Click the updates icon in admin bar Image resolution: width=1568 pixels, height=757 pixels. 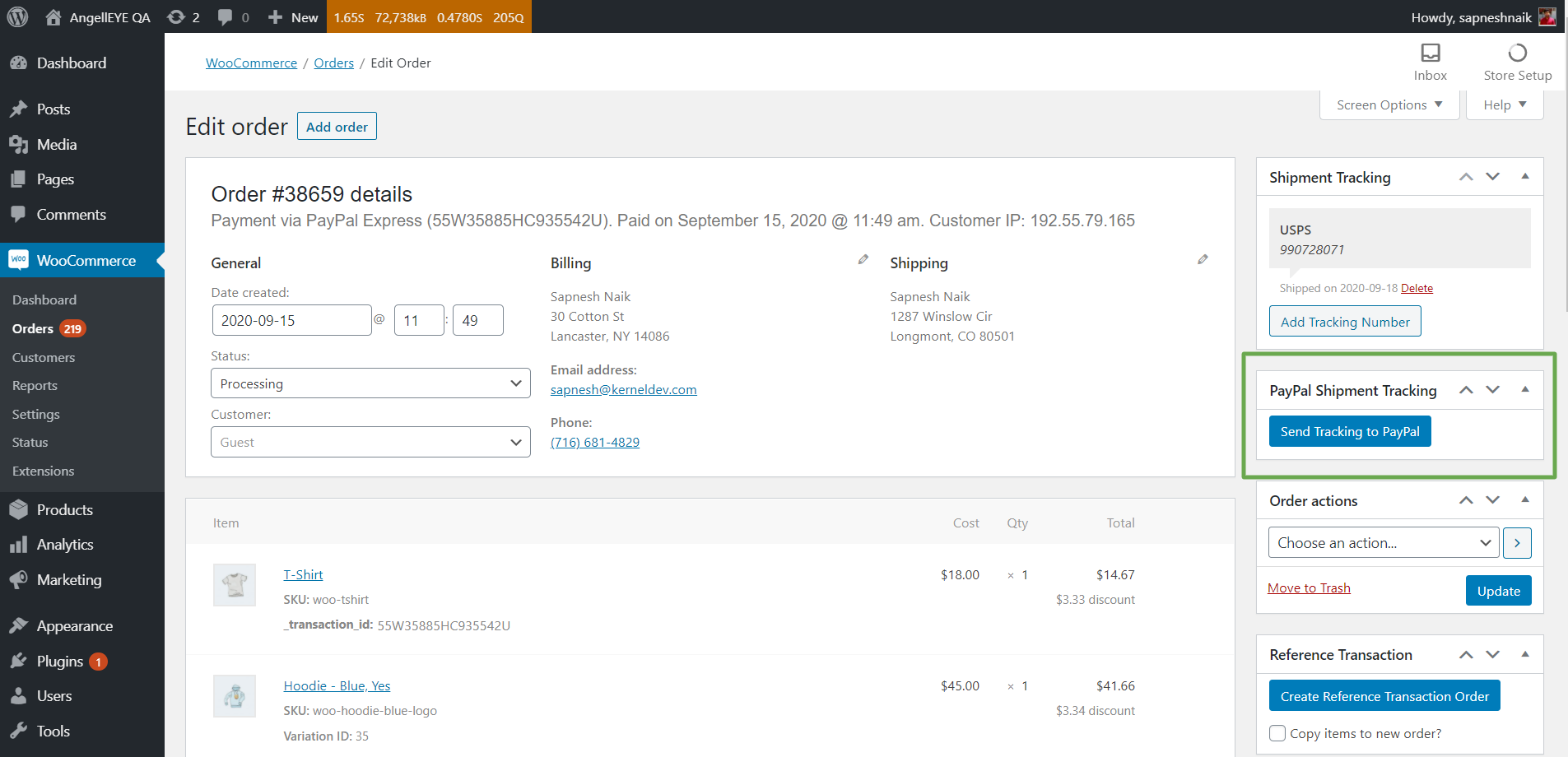(x=176, y=17)
